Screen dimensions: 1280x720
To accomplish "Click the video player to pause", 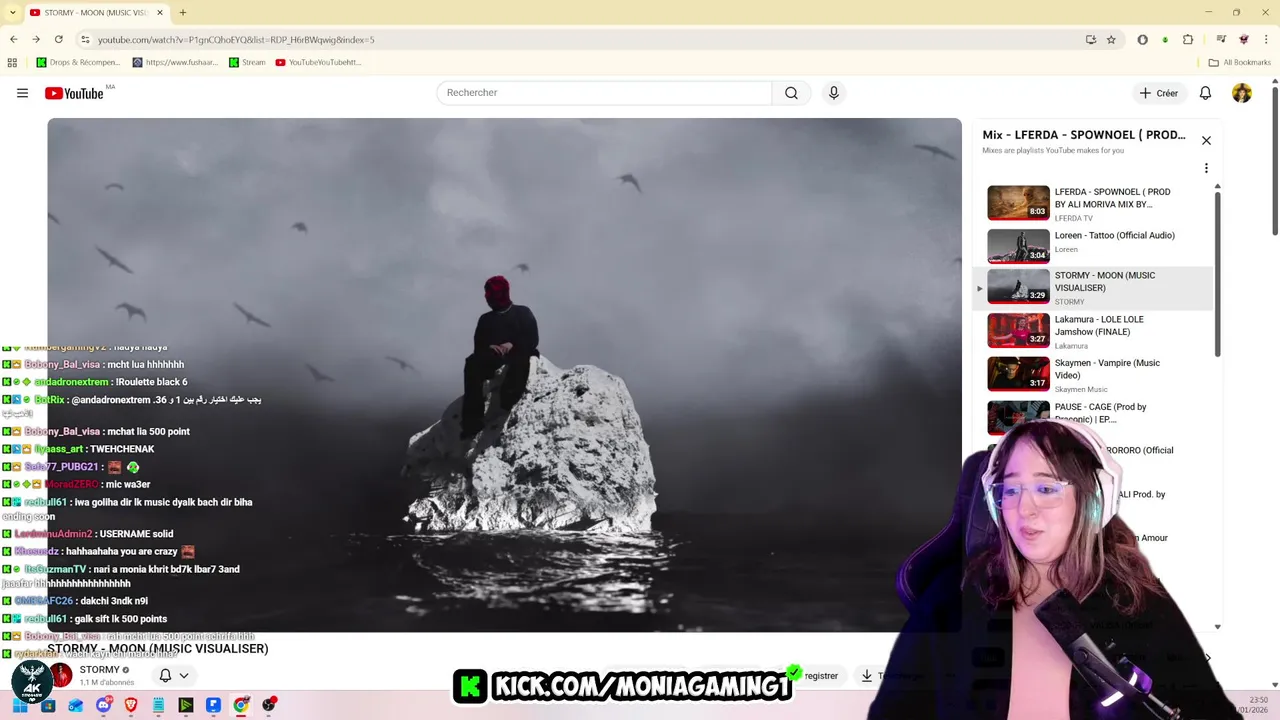I will pos(504,375).
